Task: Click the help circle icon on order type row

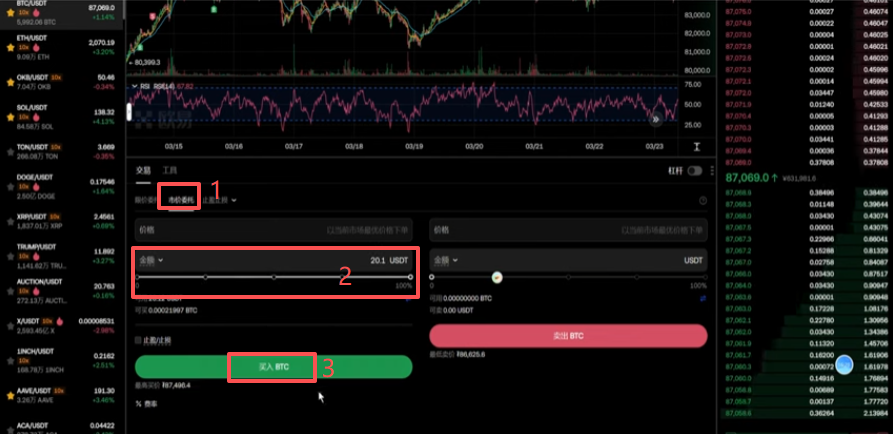Action: coord(703,200)
